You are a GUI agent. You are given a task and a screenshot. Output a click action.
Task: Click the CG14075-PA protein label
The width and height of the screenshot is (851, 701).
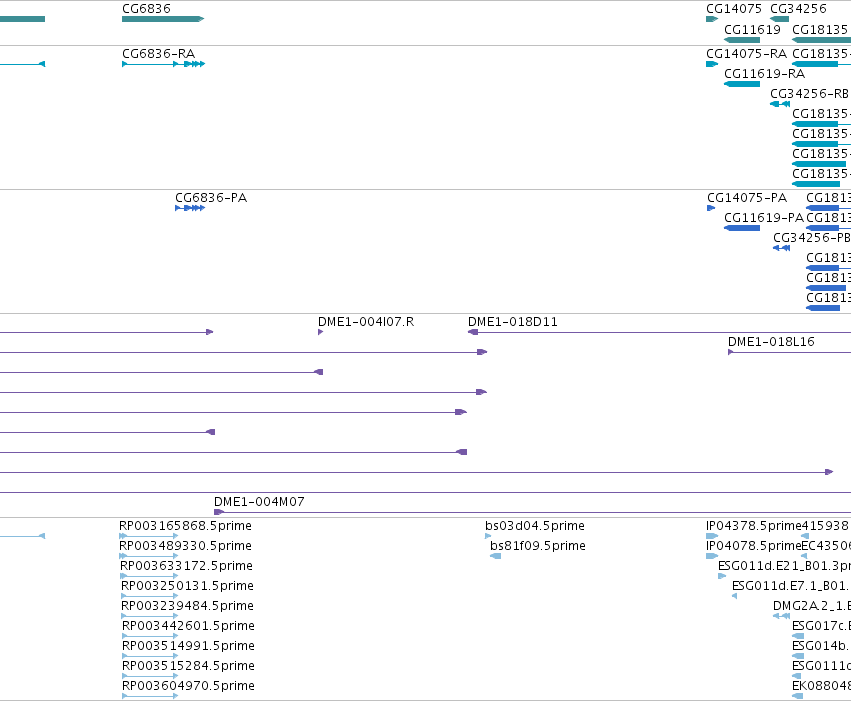[x=747, y=197]
